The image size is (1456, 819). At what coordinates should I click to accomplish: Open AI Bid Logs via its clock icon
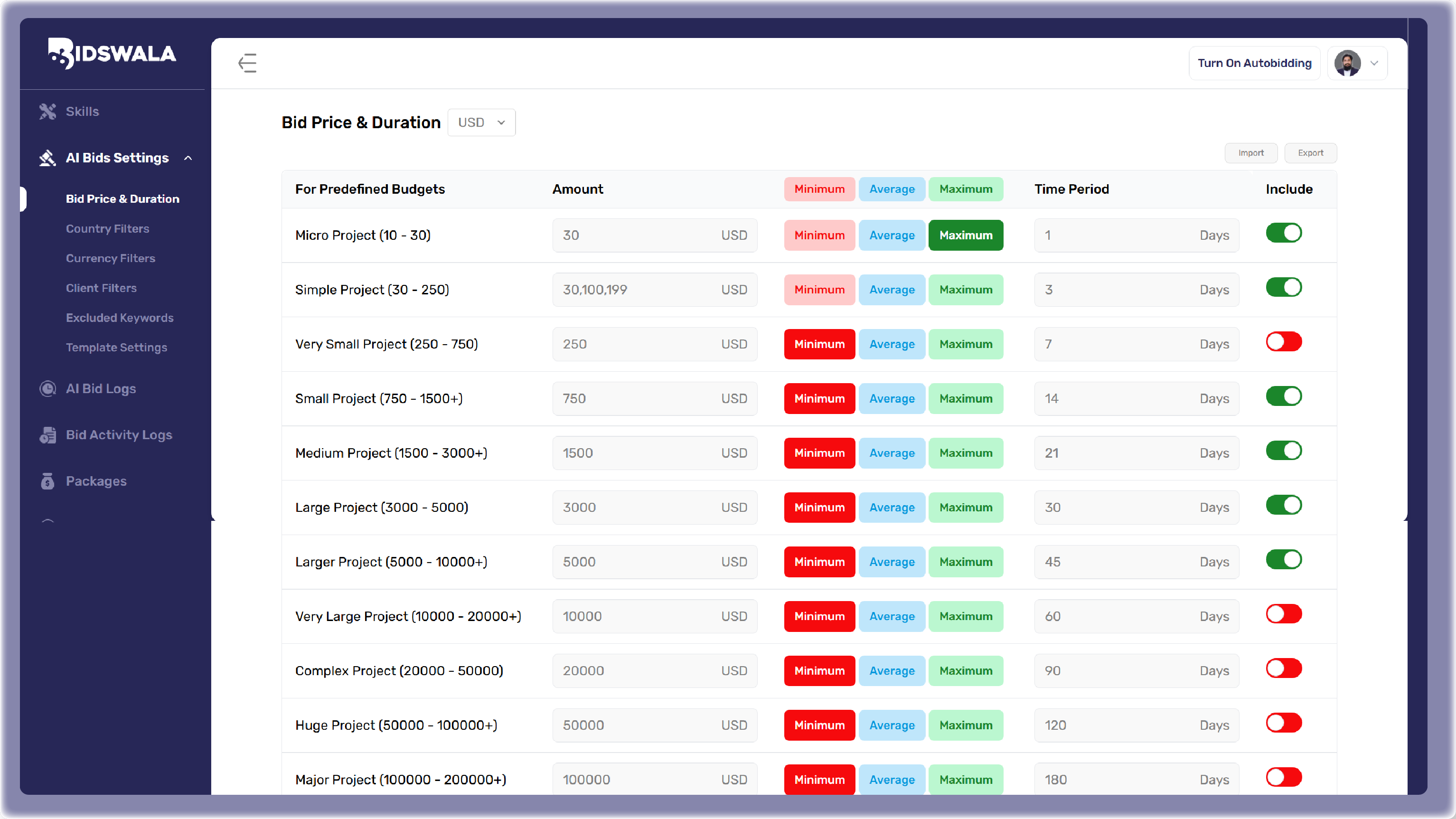point(47,388)
